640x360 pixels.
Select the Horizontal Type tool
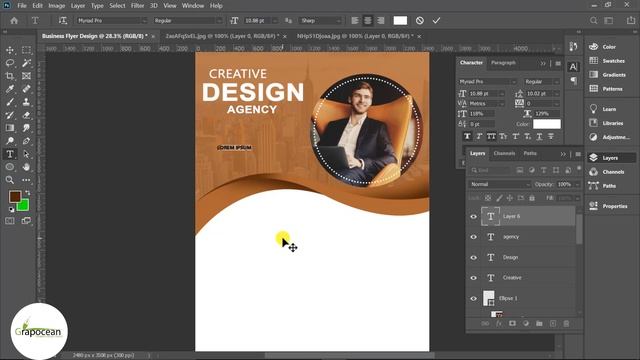10,154
